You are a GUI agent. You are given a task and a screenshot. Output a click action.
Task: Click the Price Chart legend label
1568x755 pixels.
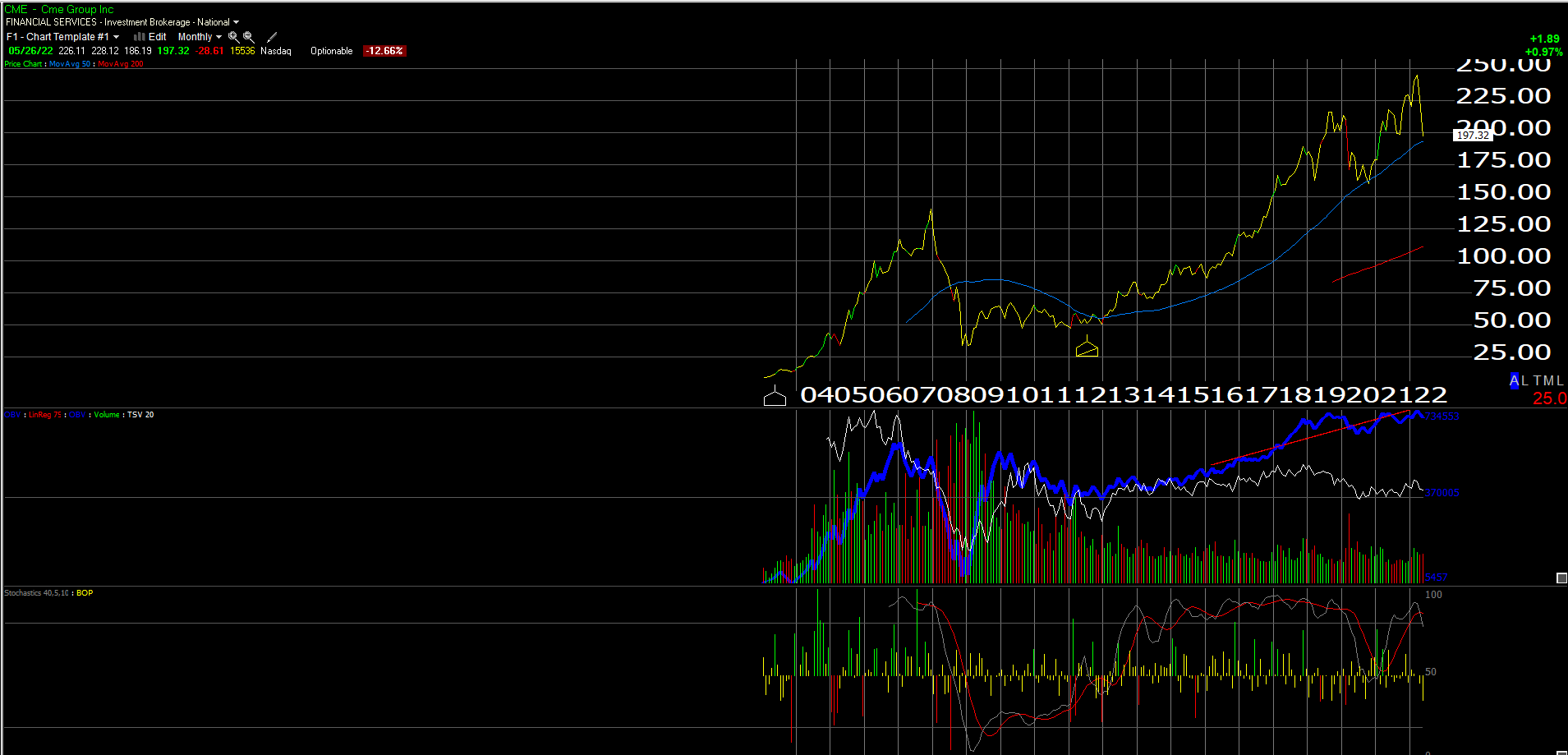tap(23, 64)
